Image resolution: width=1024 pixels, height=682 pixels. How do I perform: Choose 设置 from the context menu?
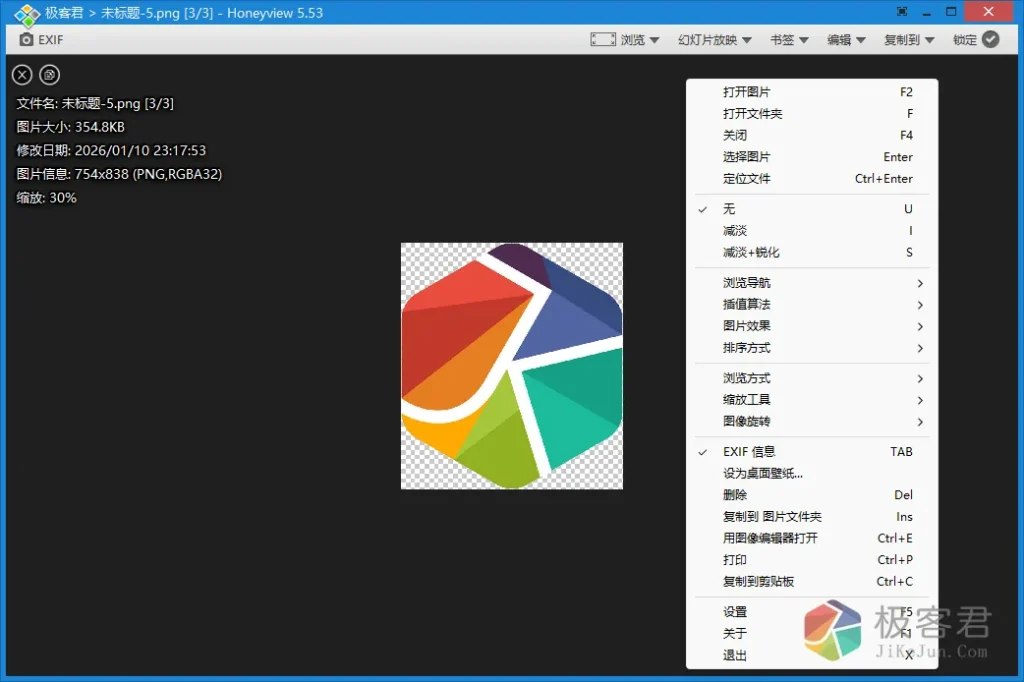coord(734,611)
